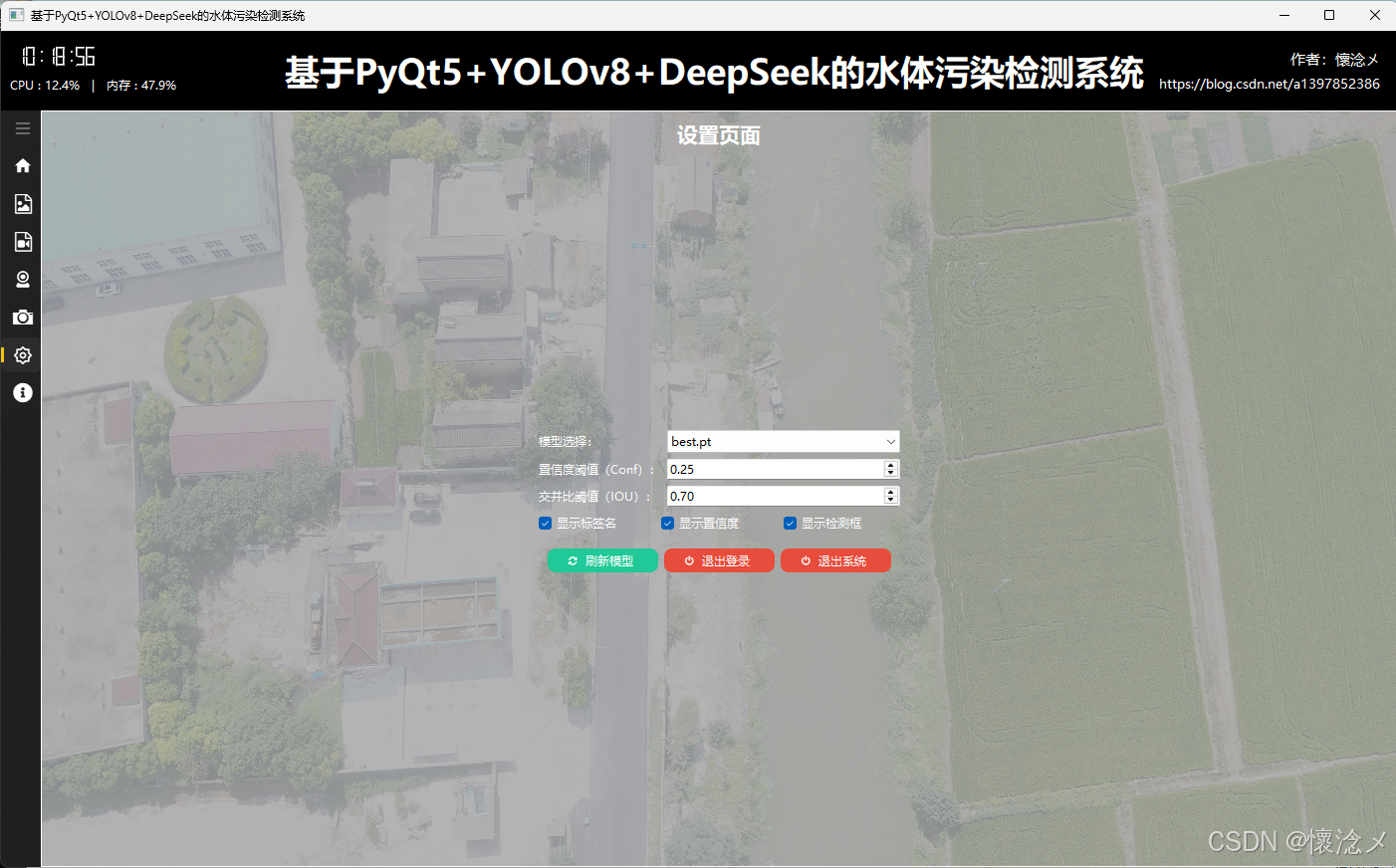Click the window title bar app icon
Image resolution: width=1396 pixels, height=868 pixels.
pyautogui.click(x=16, y=15)
